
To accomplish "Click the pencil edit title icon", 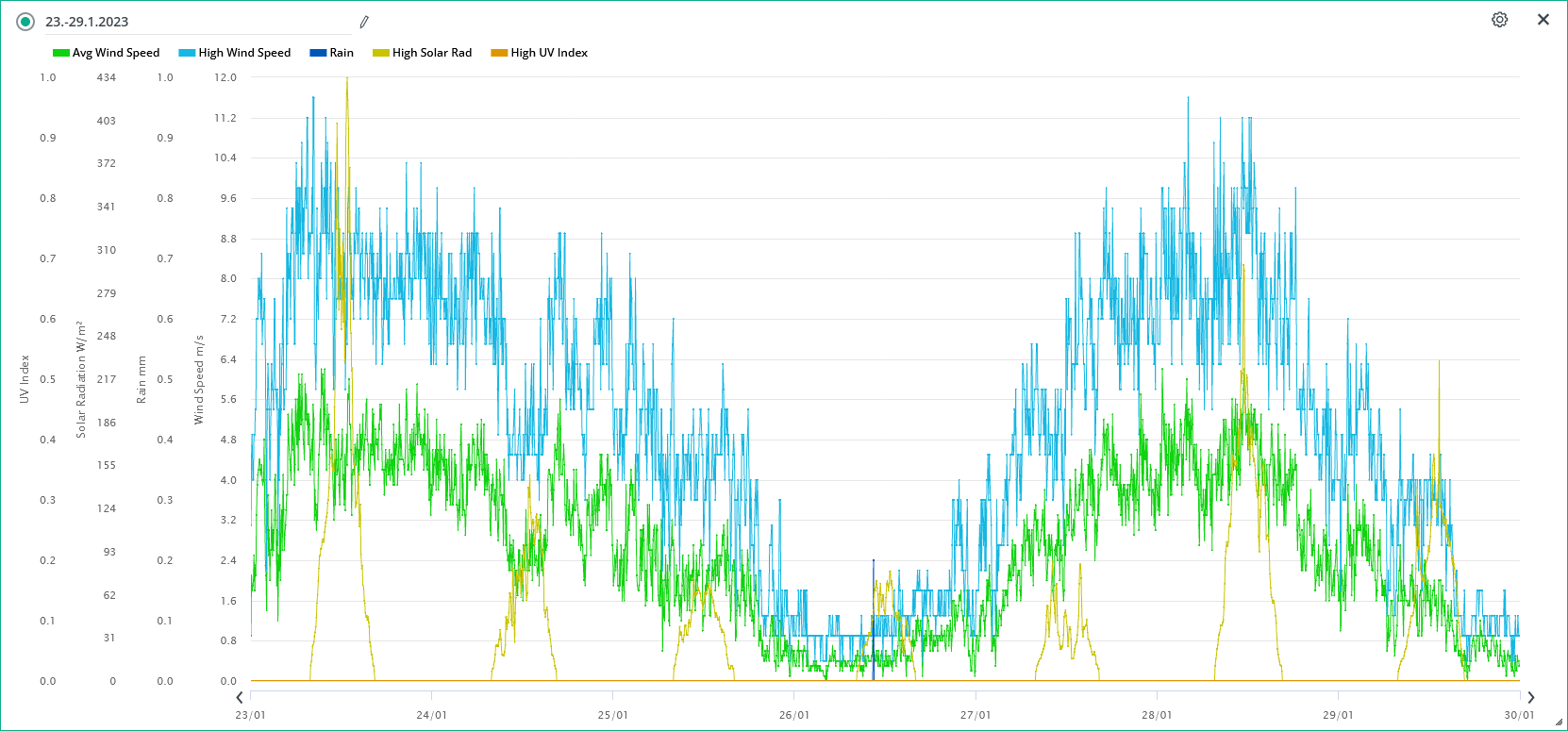I will coord(364,22).
